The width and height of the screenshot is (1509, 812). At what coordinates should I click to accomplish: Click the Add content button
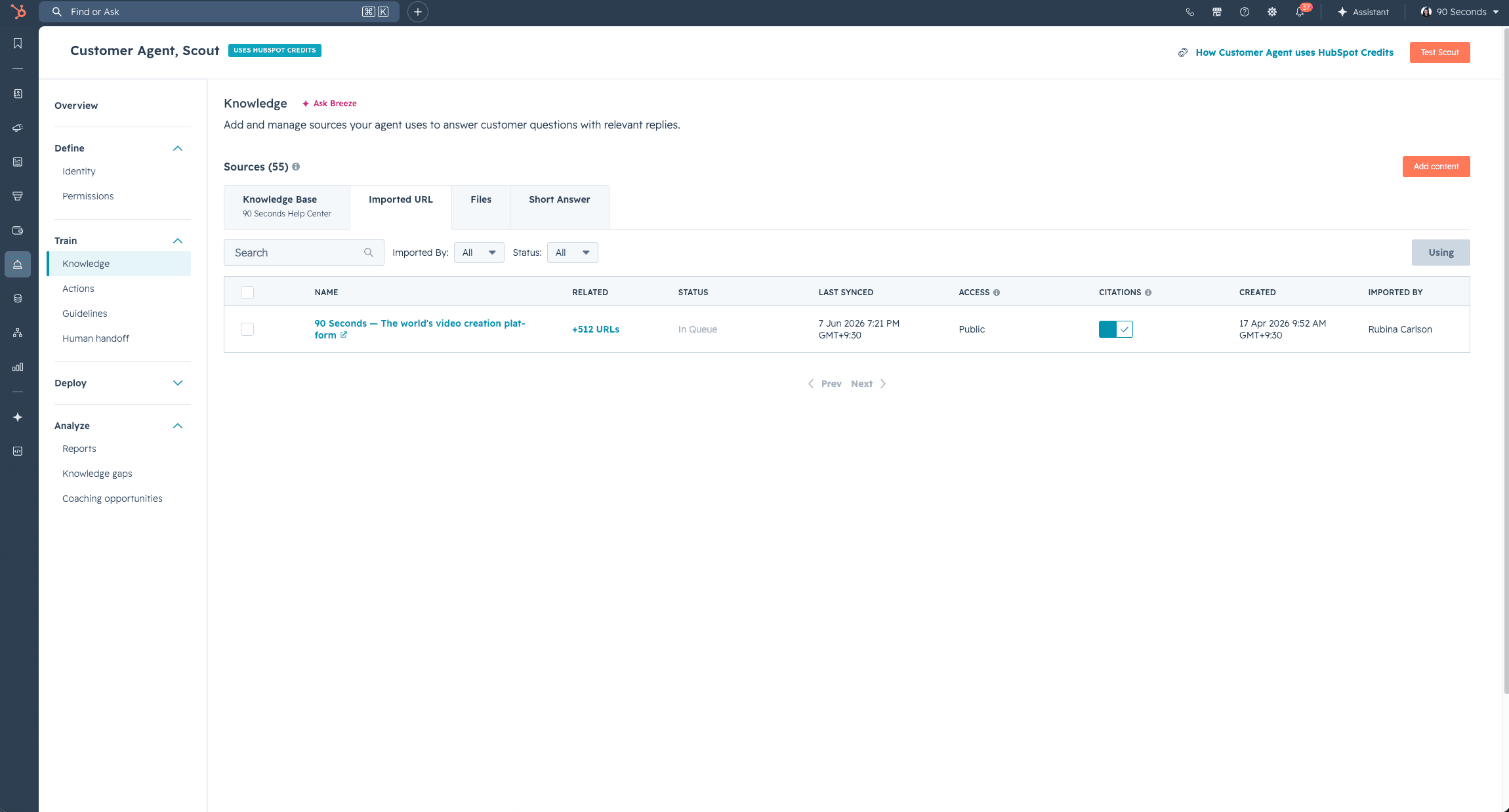pyautogui.click(x=1436, y=167)
